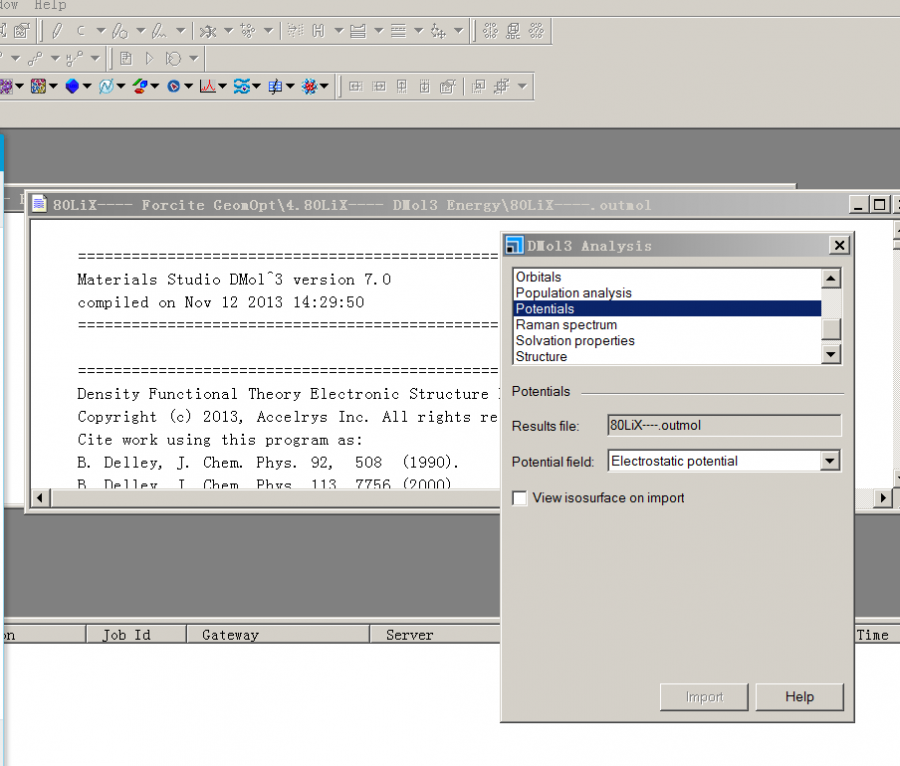
Task: Click the Time column header
Action: (876, 635)
